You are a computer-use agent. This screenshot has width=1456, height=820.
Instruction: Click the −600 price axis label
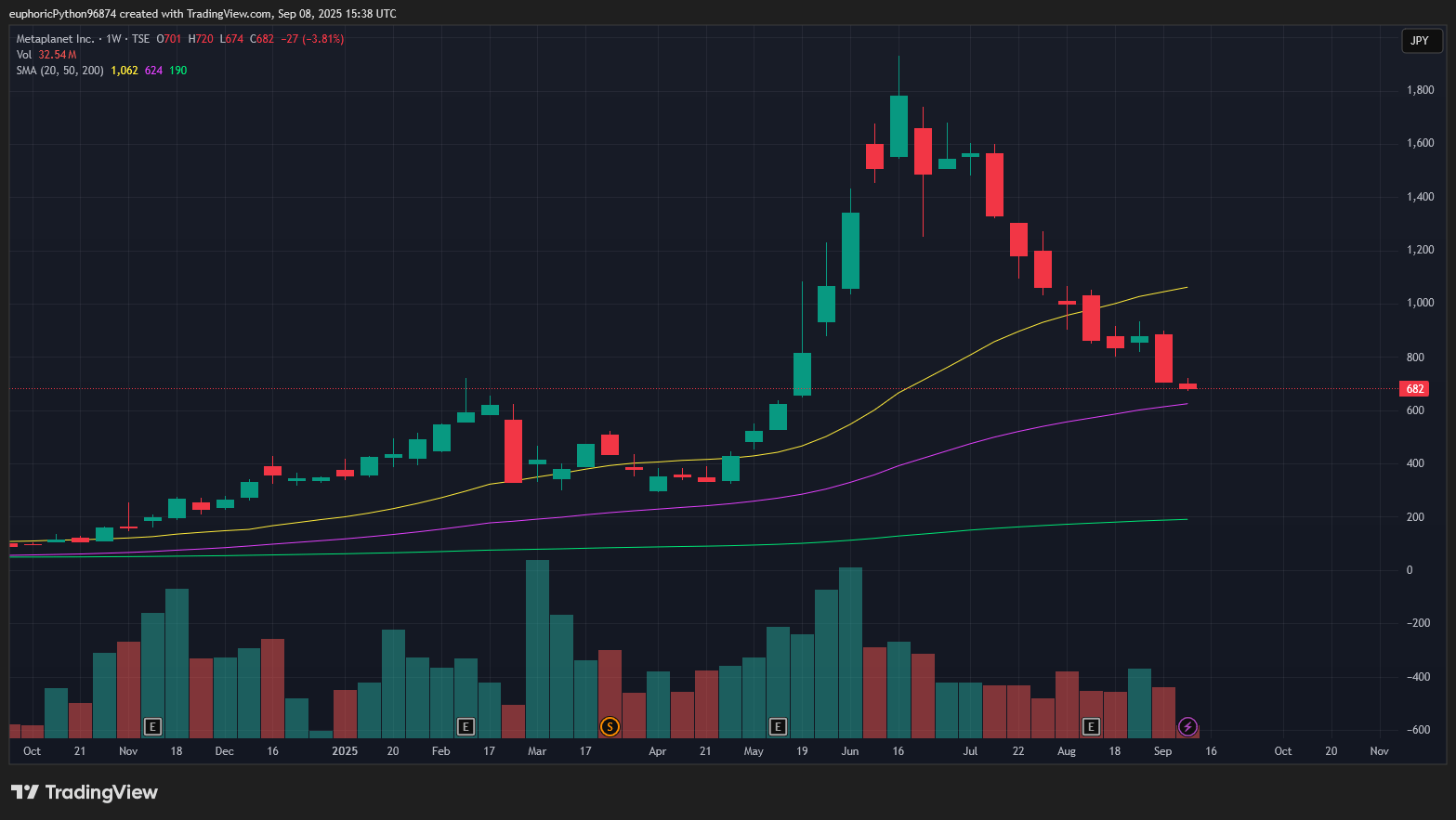pyautogui.click(x=1418, y=730)
